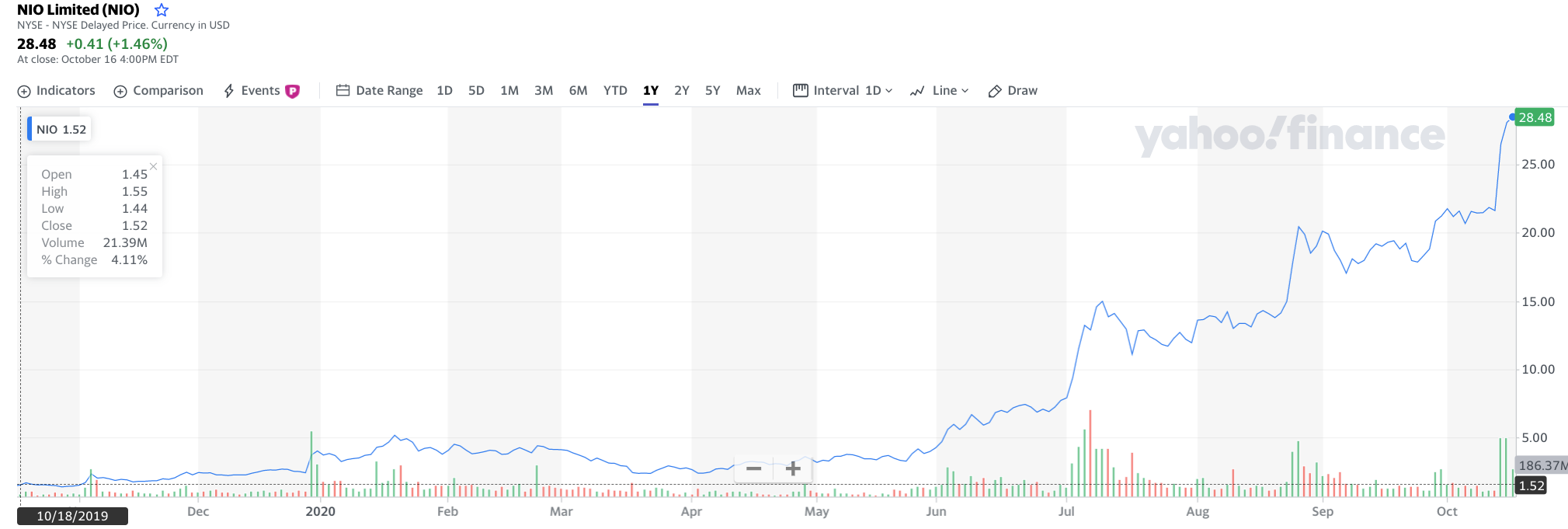The image size is (1568, 529).
Task: Click the Events lightning bolt icon
Action: coord(229,92)
